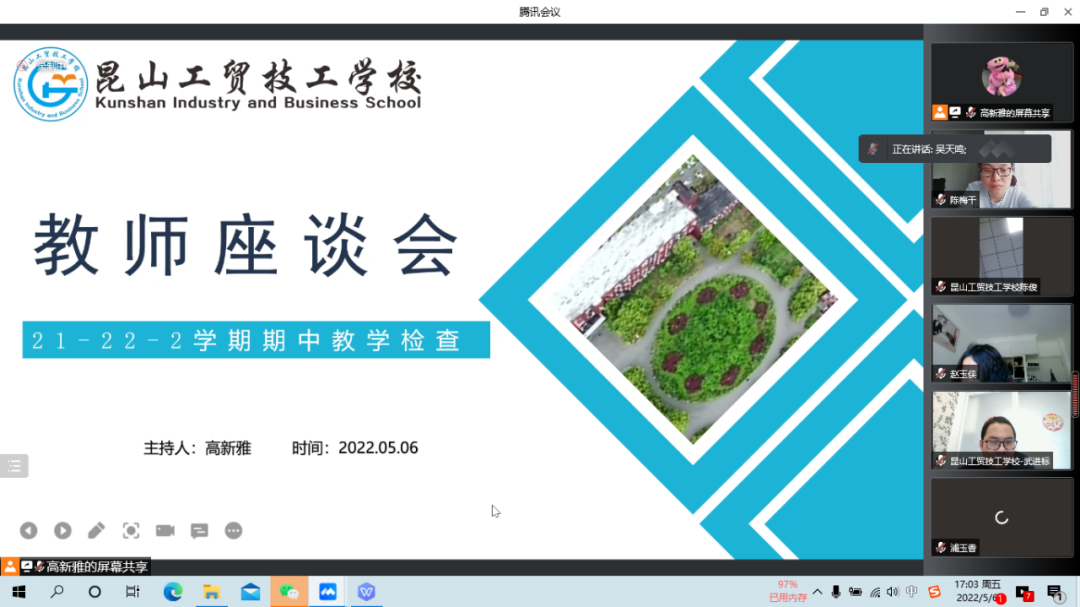Open network Wi-Fi tray icon
The width and height of the screenshot is (1080, 607).
[x=875, y=592]
